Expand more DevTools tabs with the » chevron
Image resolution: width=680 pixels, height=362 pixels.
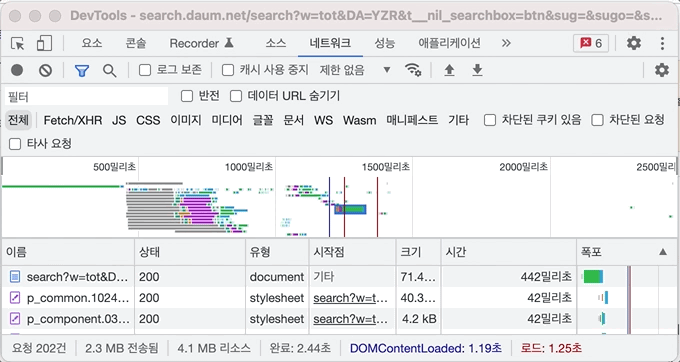pos(506,43)
